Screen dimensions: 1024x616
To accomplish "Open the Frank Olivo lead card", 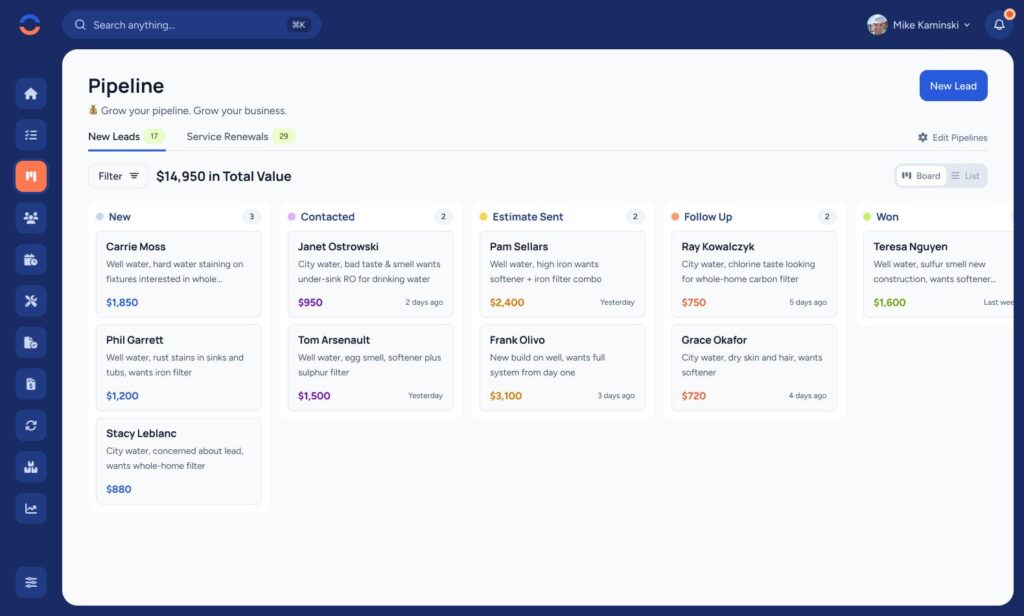I will 562,368.
